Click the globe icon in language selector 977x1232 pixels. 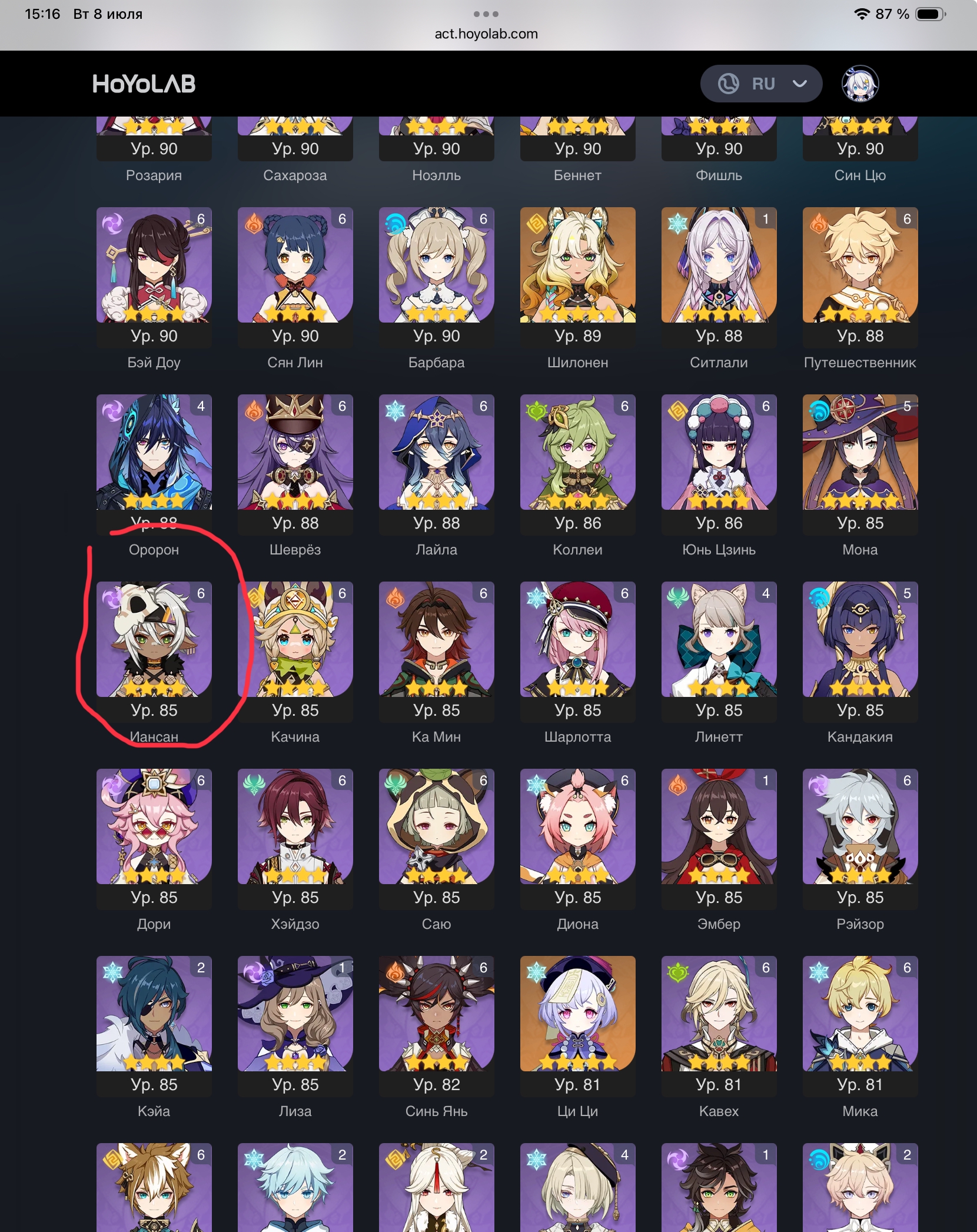(729, 84)
